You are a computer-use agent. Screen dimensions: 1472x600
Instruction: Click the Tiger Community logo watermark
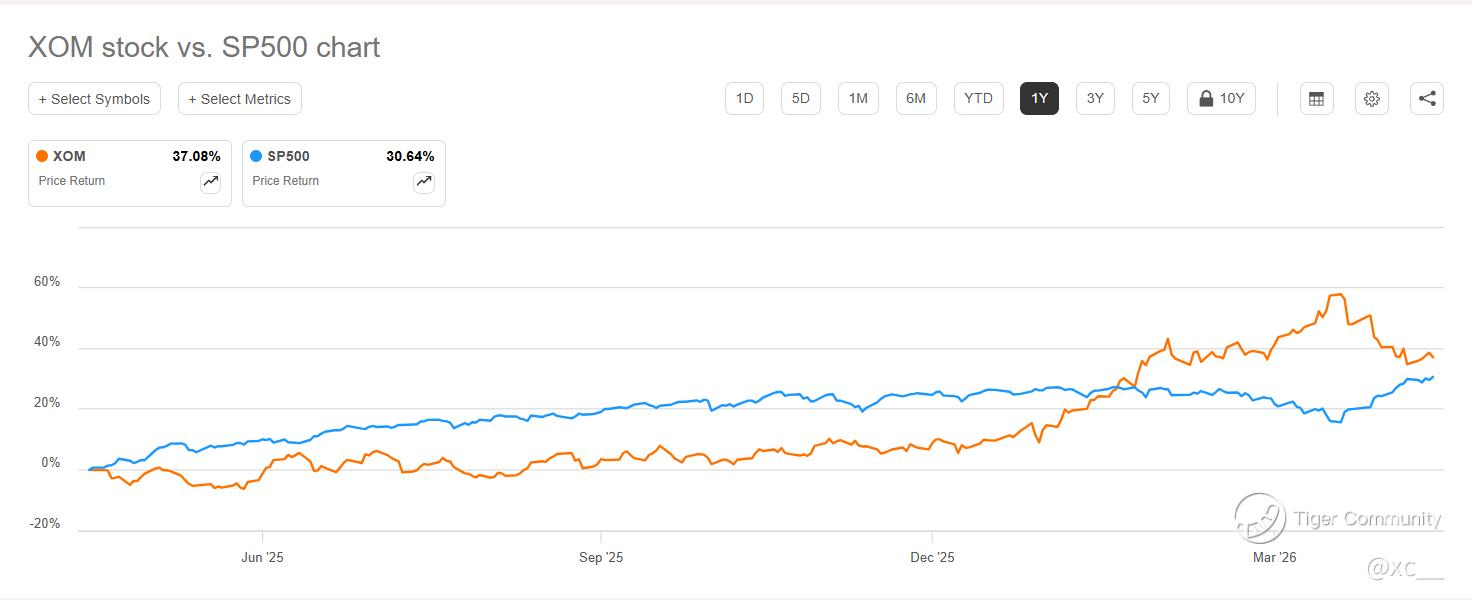1260,518
